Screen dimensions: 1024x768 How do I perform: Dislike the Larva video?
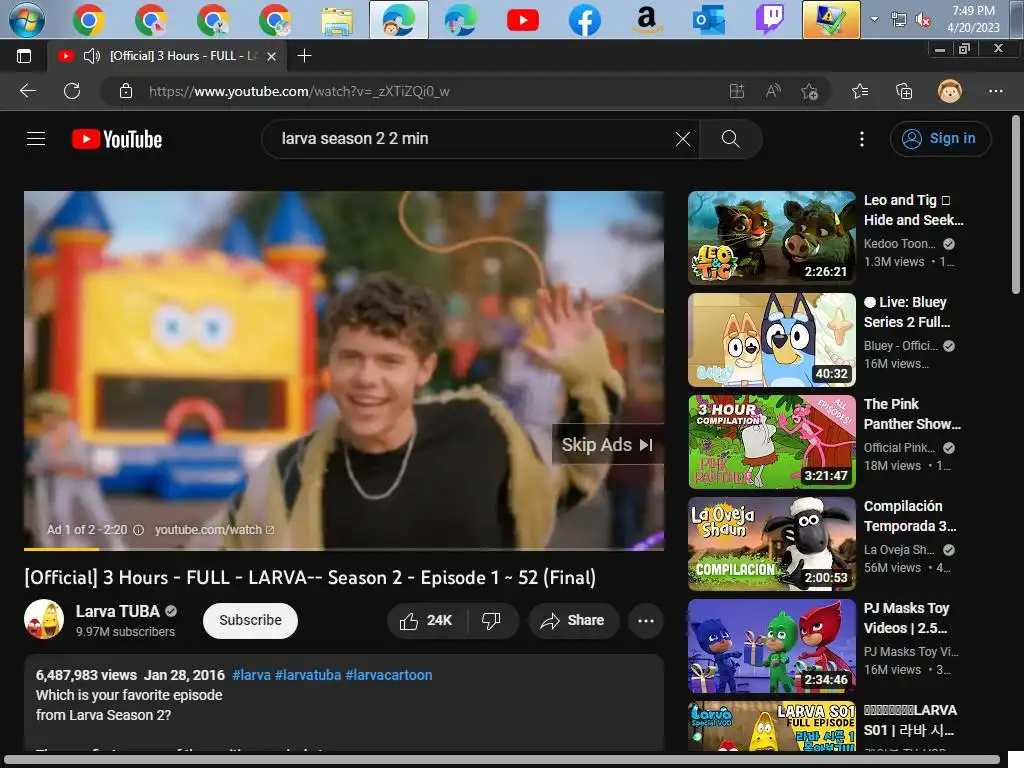tap(491, 620)
